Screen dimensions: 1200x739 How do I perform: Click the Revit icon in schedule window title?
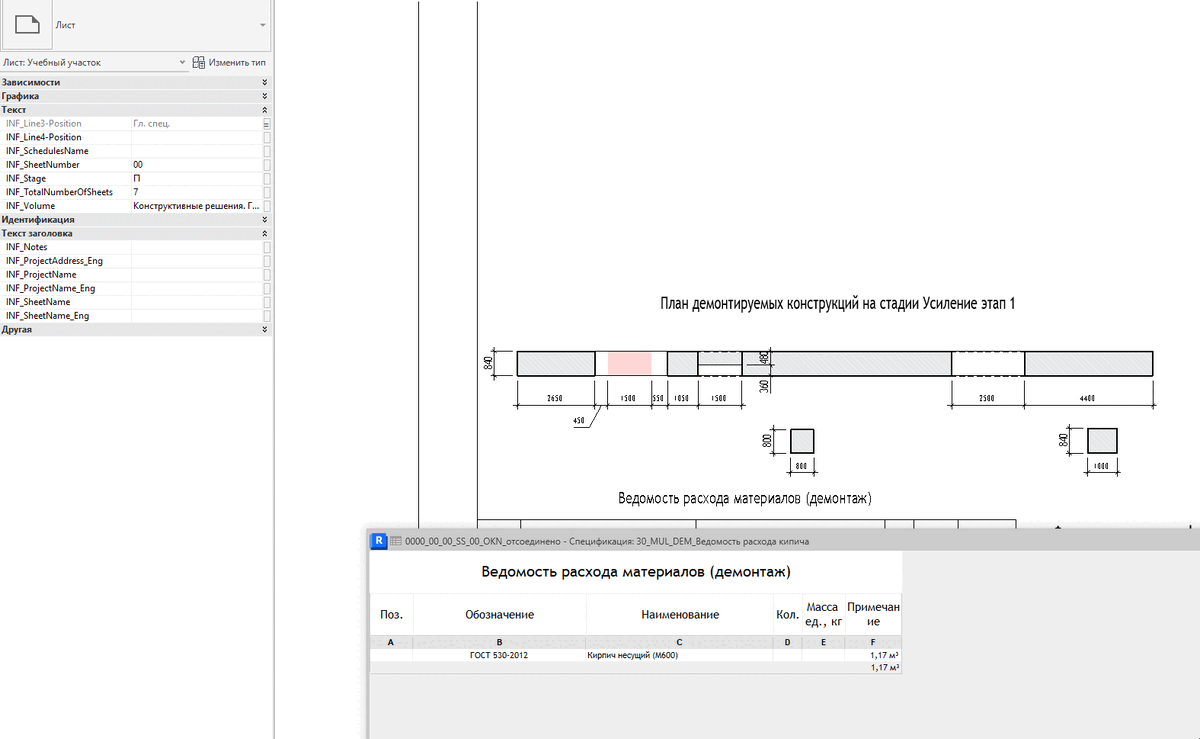(379, 541)
